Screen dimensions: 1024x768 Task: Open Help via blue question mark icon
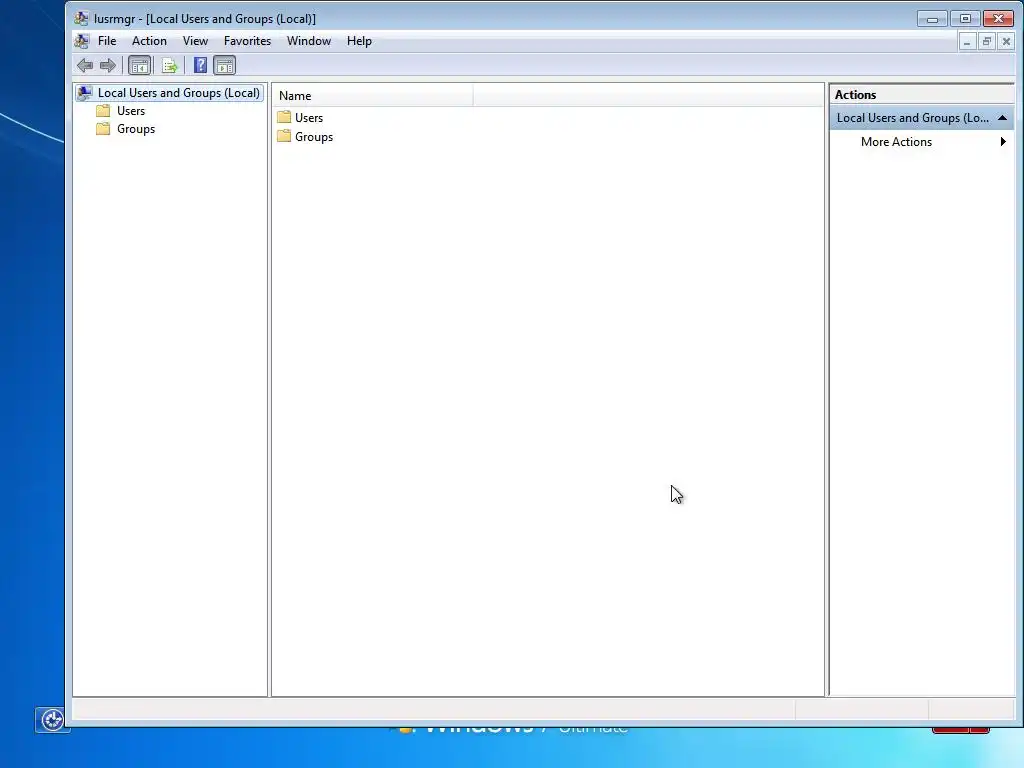click(x=200, y=65)
